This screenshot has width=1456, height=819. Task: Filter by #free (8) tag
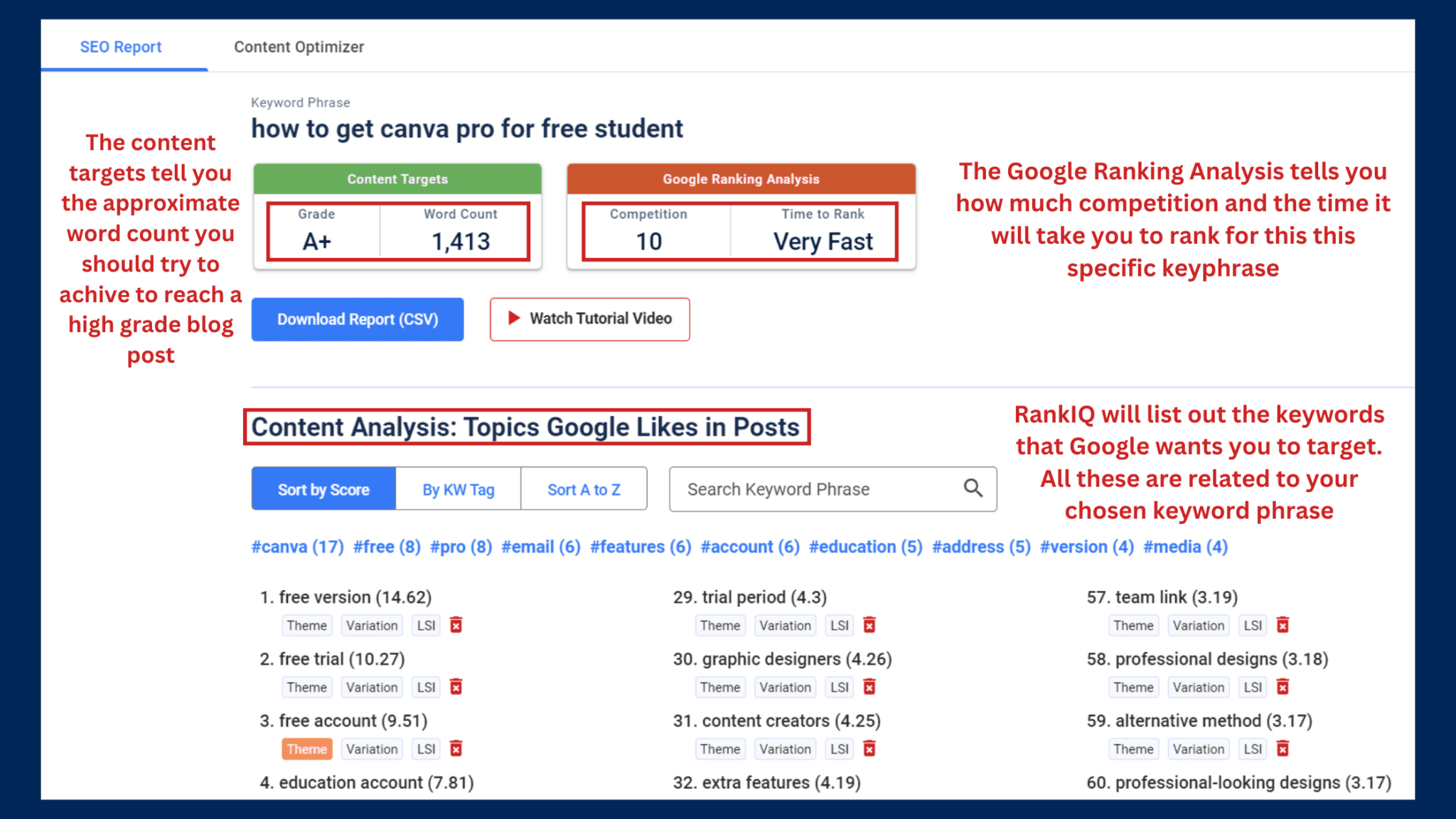(x=387, y=547)
